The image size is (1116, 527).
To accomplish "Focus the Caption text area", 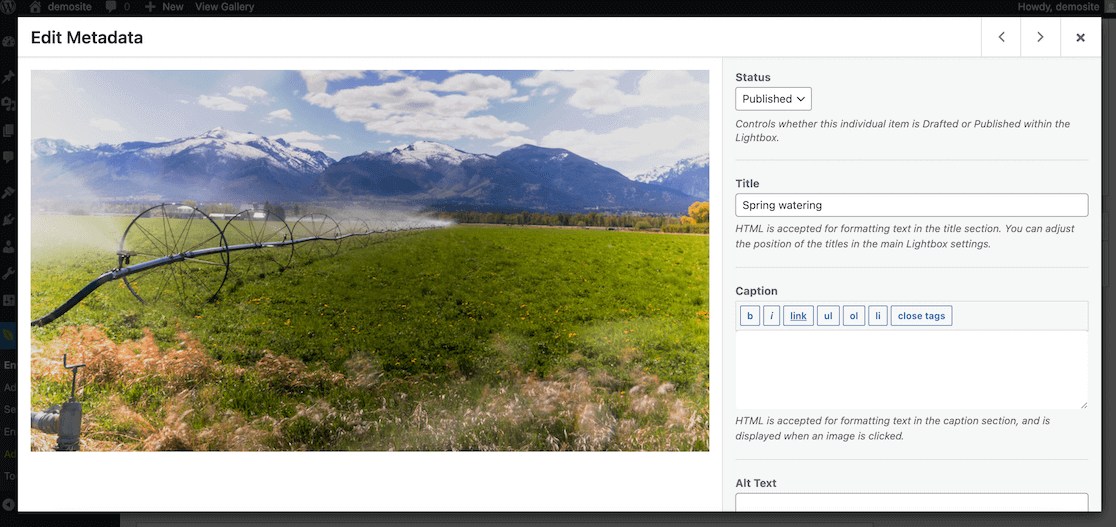I will (x=911, y=369).
